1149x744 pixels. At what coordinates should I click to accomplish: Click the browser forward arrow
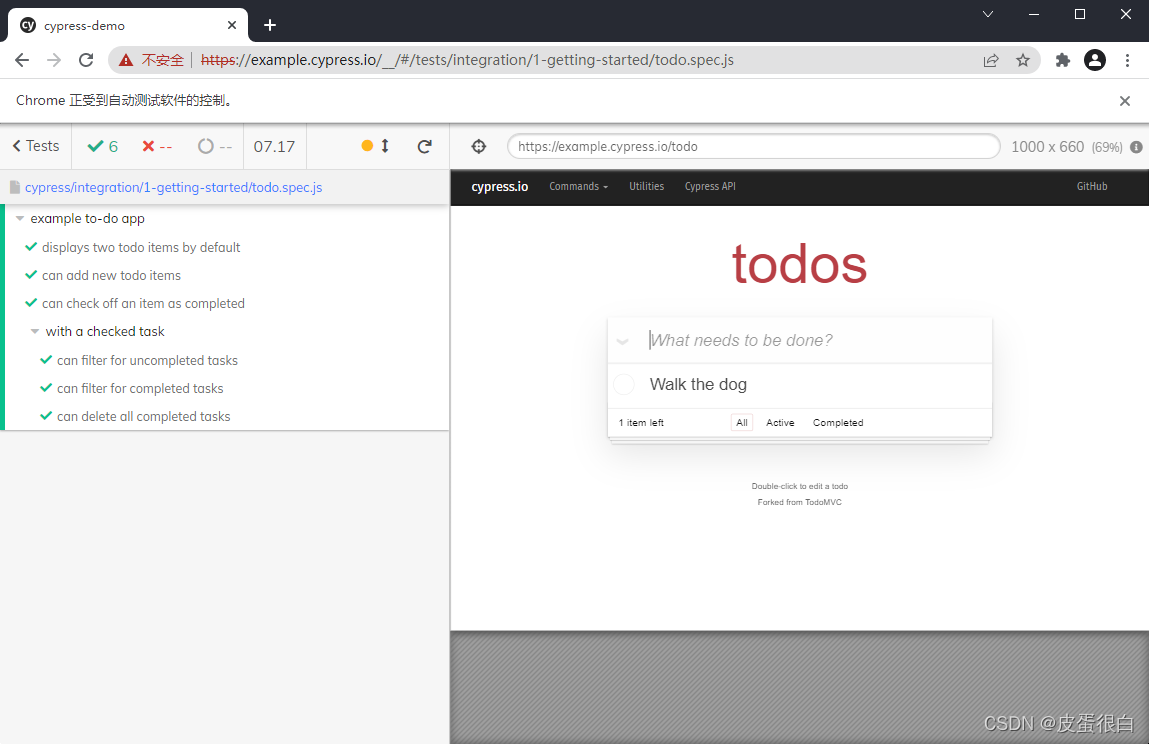click(54, 60)
